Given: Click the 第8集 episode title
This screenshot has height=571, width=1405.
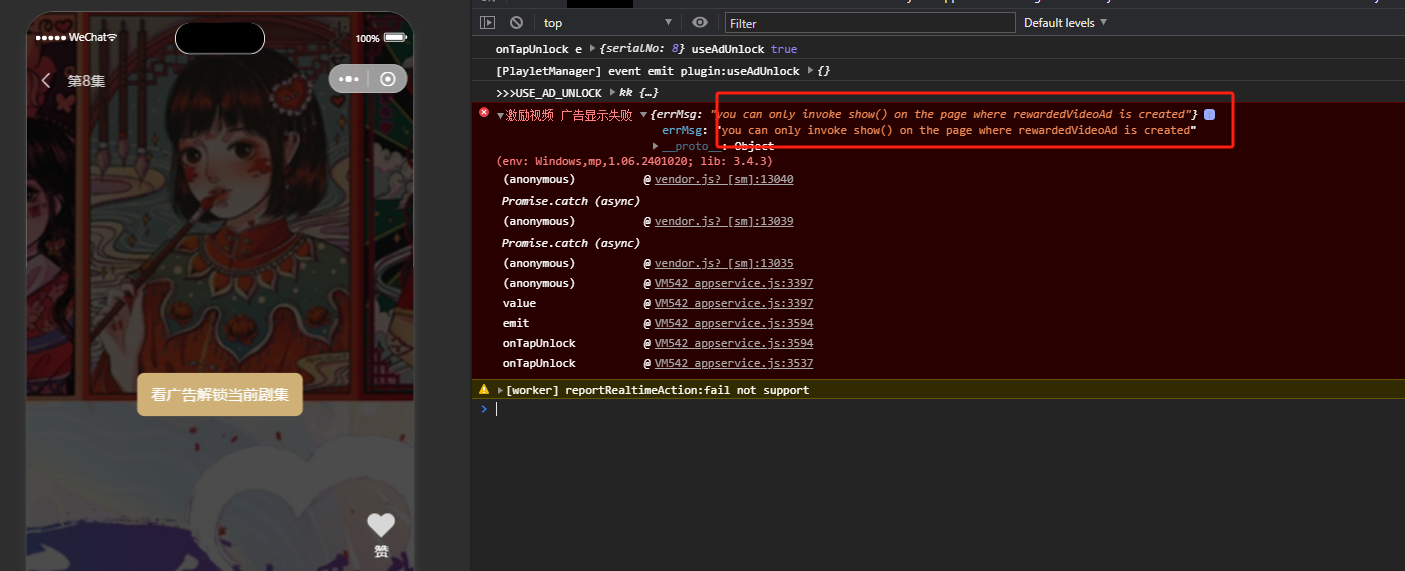Looking at the screenshot, I should tap(86, 81).
